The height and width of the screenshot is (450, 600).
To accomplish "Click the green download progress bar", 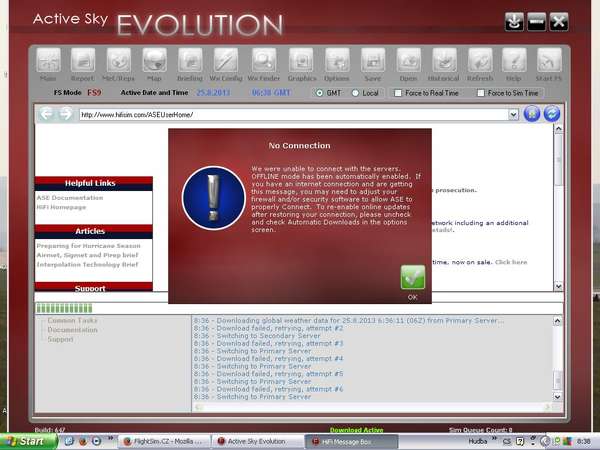I will point(64,308).
